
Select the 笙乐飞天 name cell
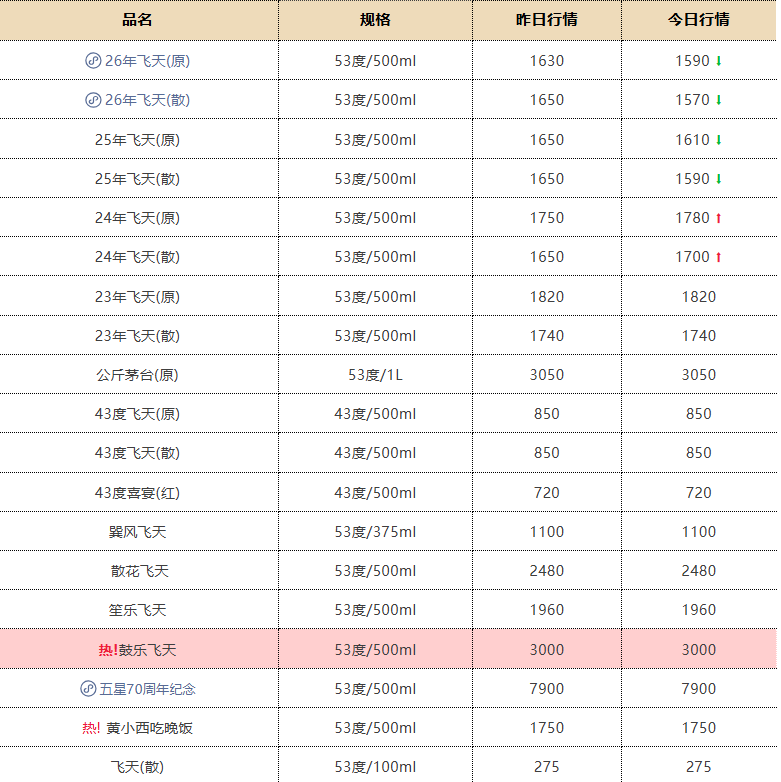pyautogui.click(x=137, y=610)
